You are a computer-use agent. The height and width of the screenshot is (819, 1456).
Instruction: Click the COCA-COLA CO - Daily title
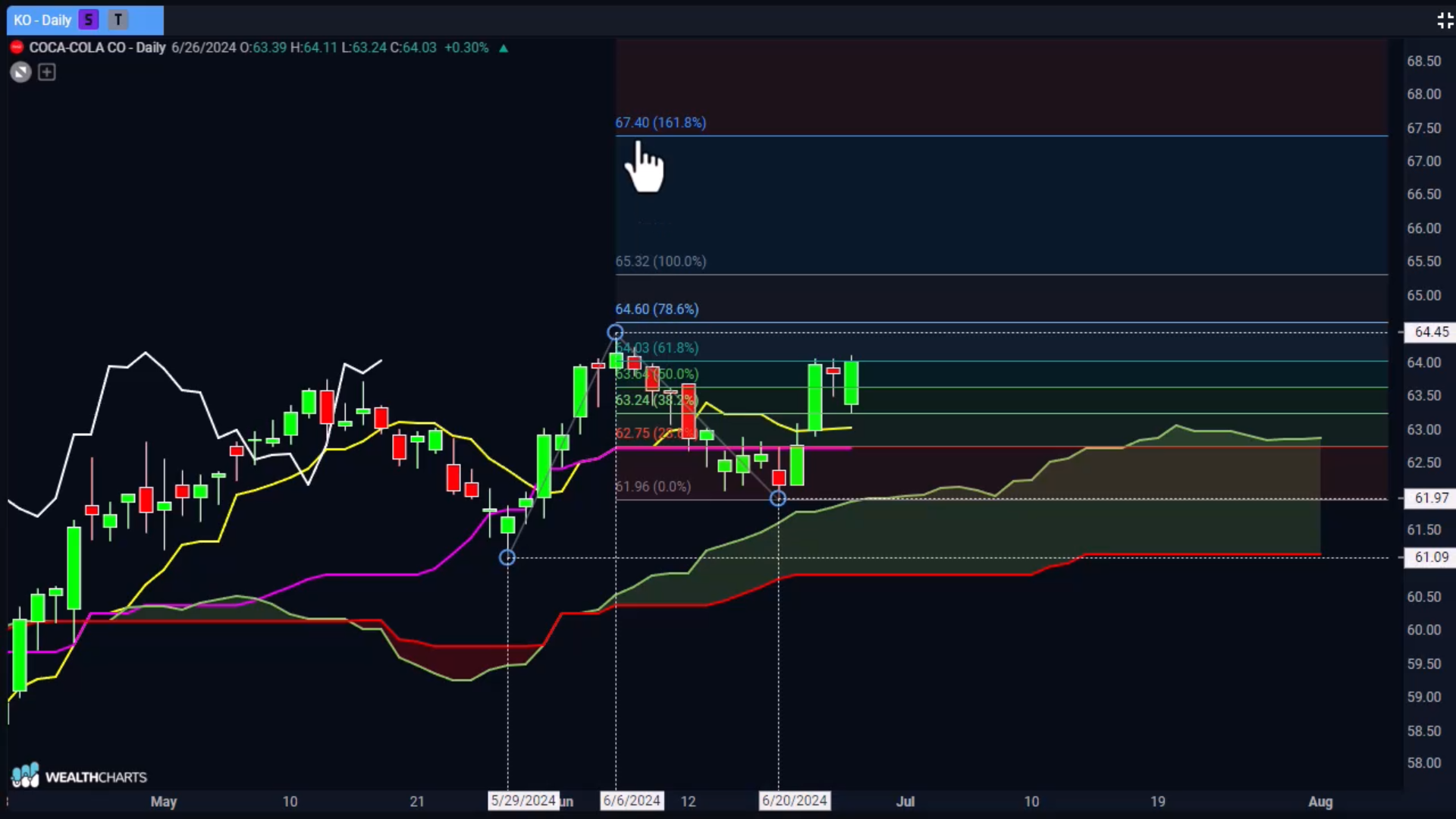click(97, 47)
